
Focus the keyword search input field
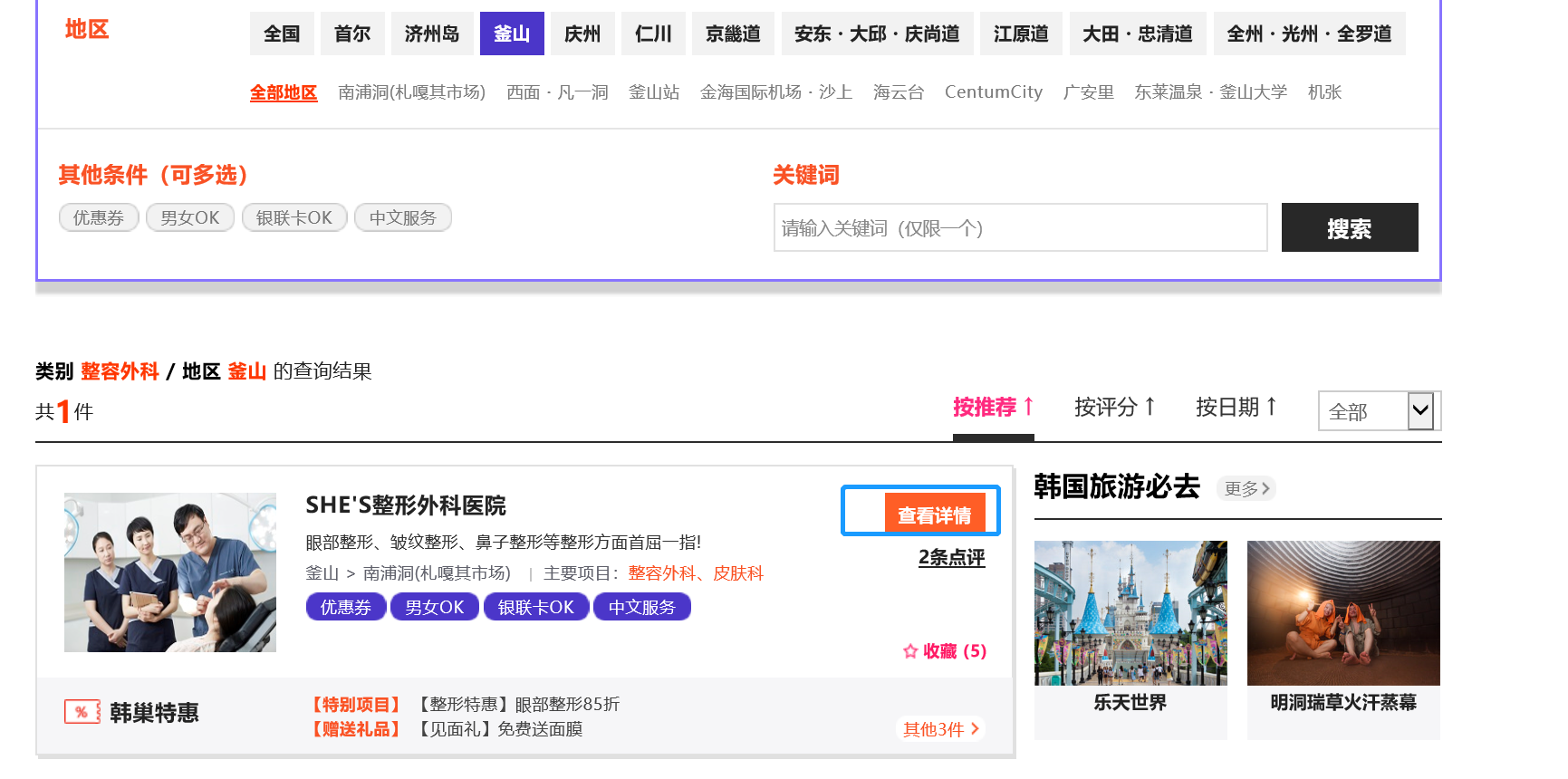coord(1020,227)
